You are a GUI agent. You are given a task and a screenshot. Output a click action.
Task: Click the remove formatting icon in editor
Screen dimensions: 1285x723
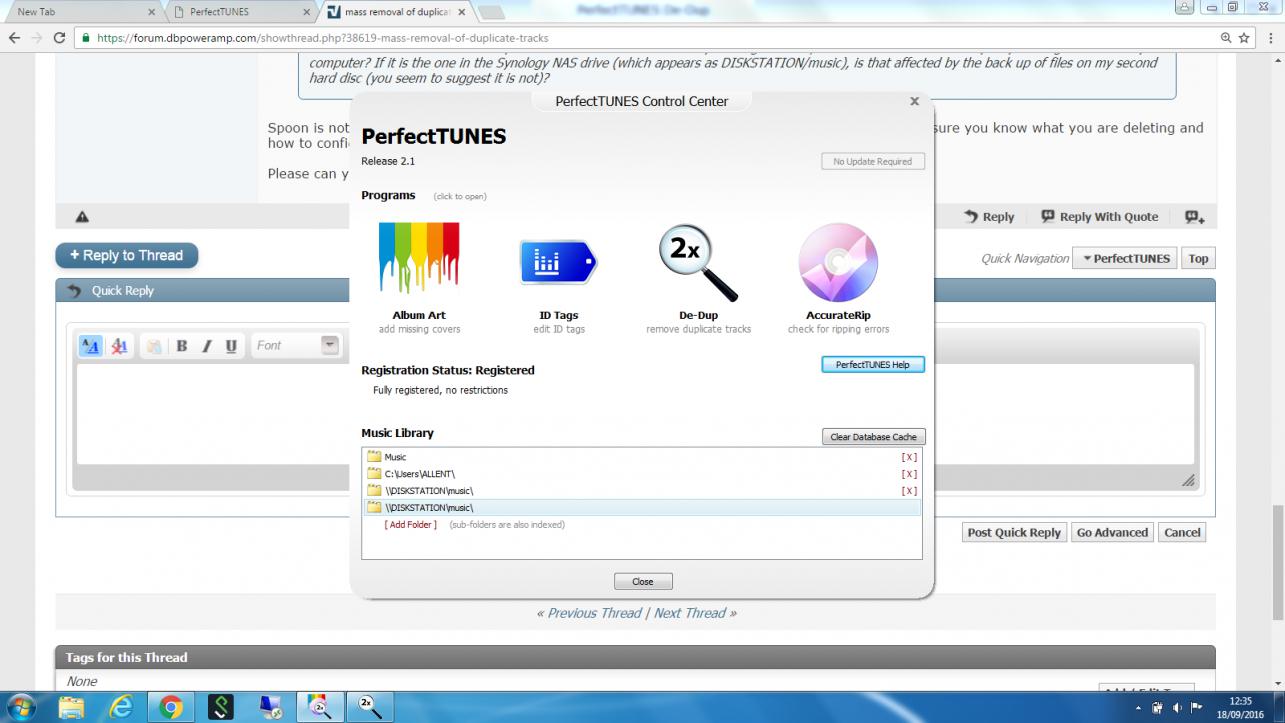tap(119, 346)
